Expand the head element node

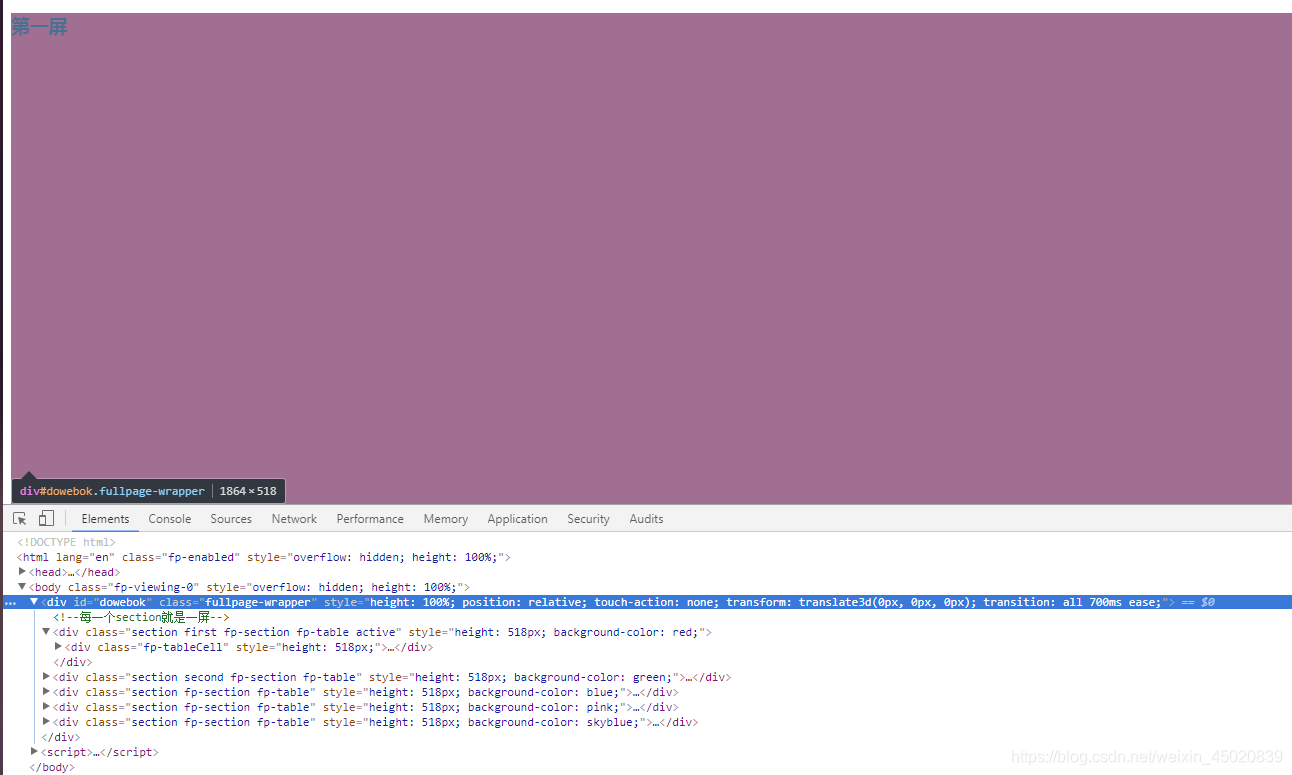tap(23, 572)
